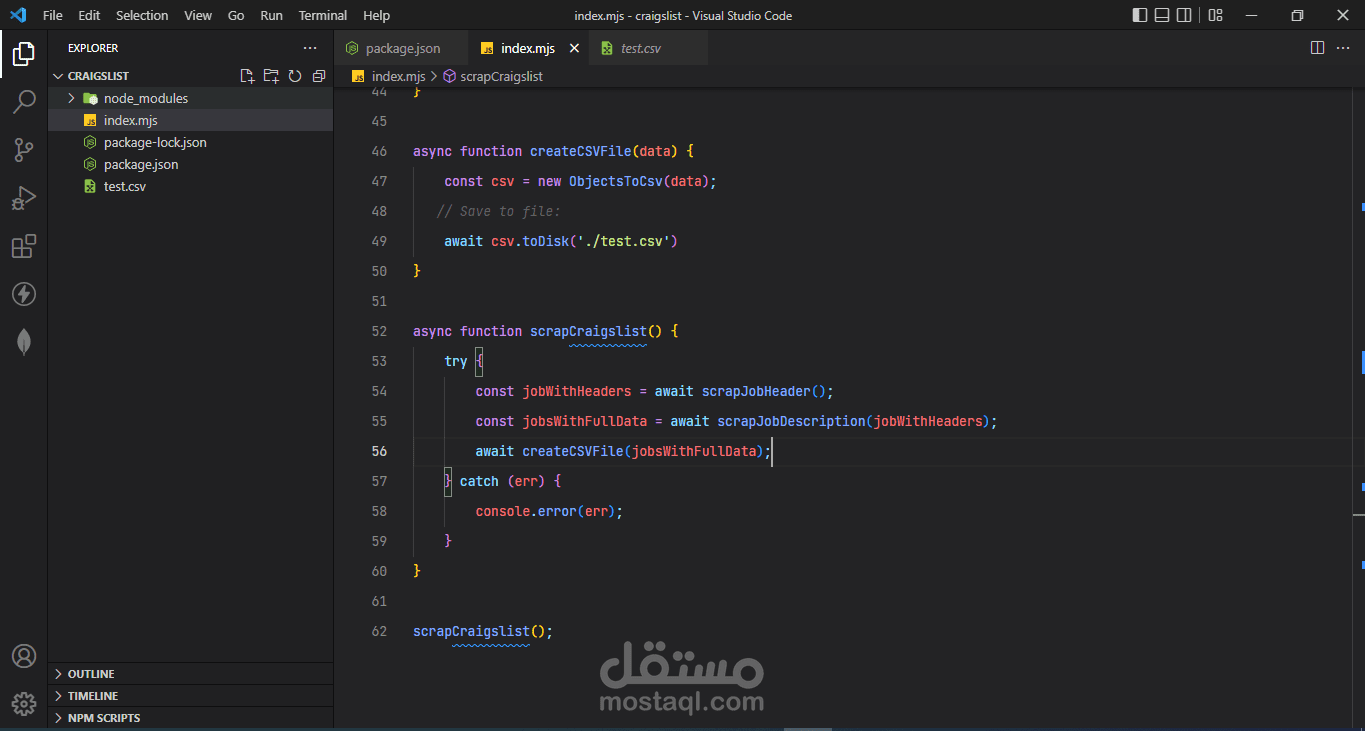The width and height of the screenshot is (1365, 731).
Task: Open the MongoDB leaf icon
Action: click(24, 342)
